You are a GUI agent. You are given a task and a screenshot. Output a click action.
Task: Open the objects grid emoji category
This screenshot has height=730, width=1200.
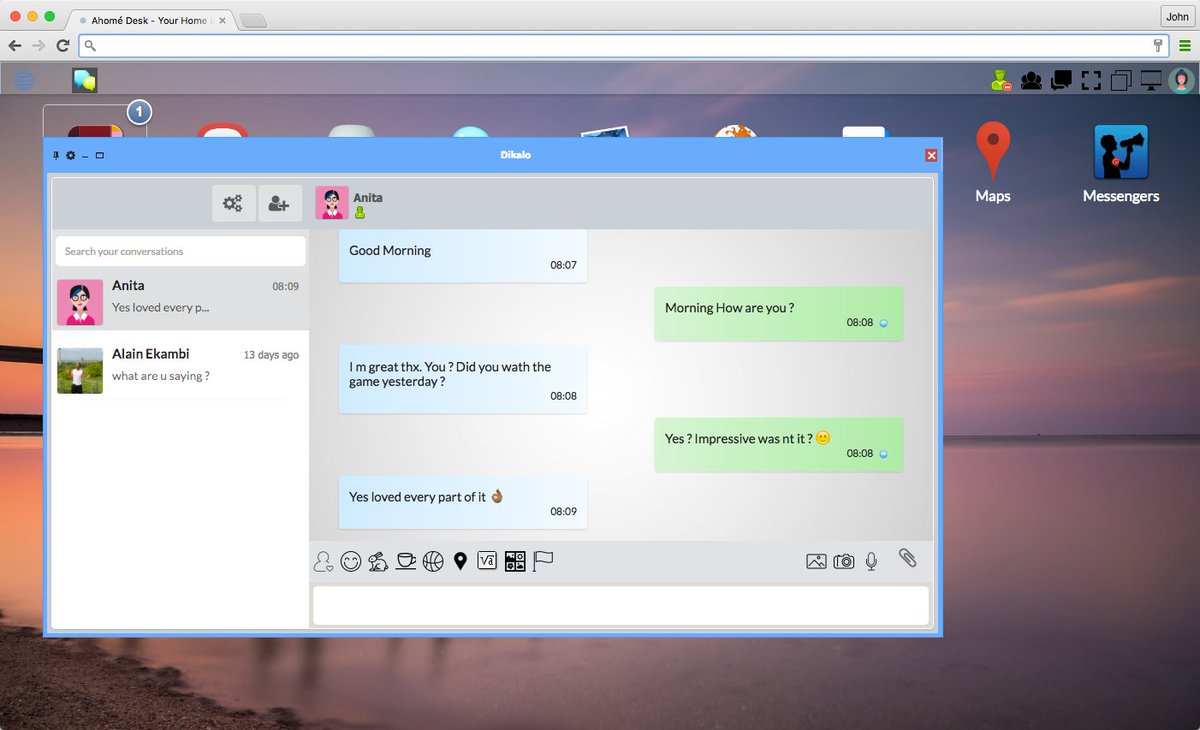515,561
